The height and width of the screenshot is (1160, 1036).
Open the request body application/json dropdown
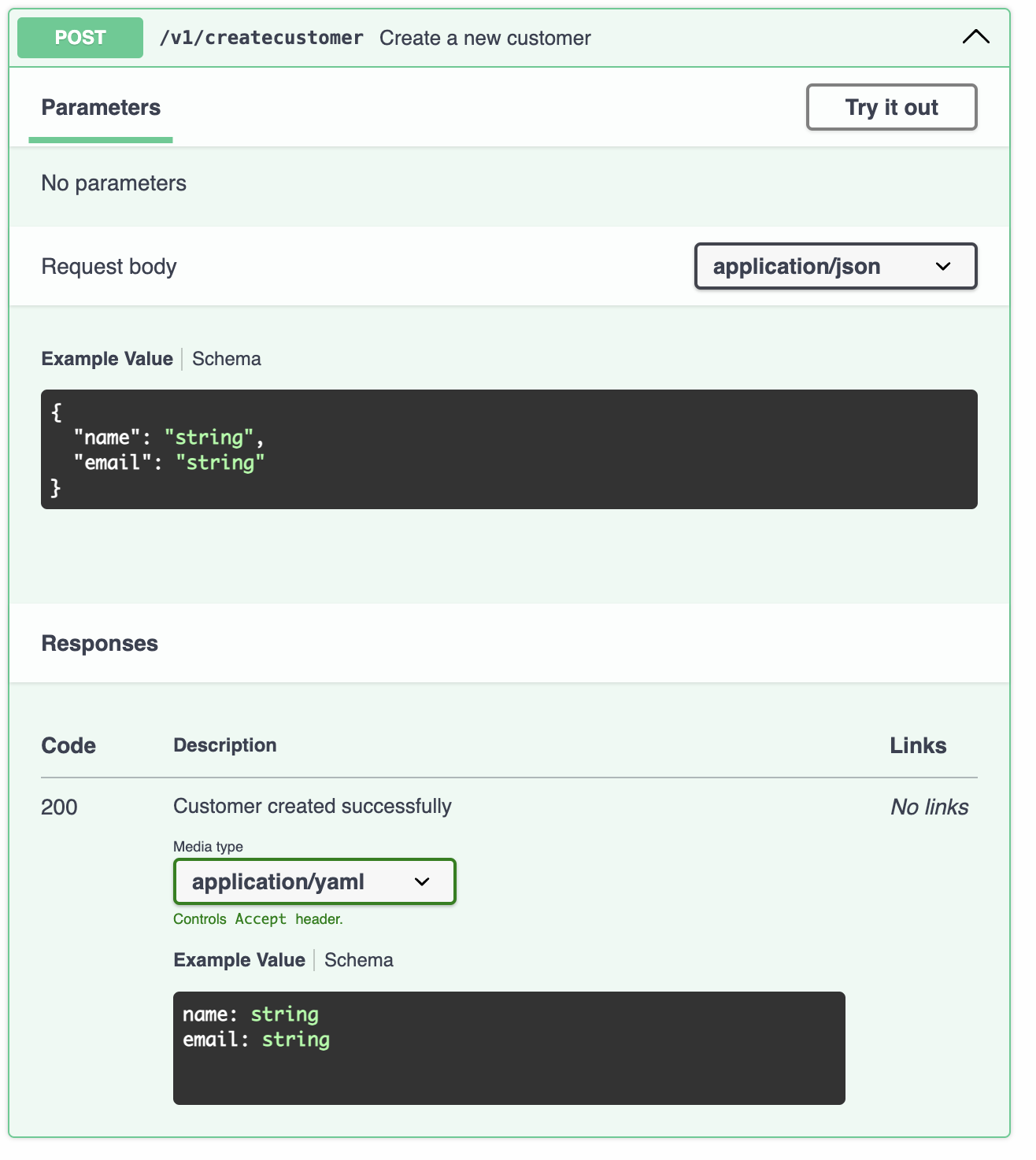[834, 267]
